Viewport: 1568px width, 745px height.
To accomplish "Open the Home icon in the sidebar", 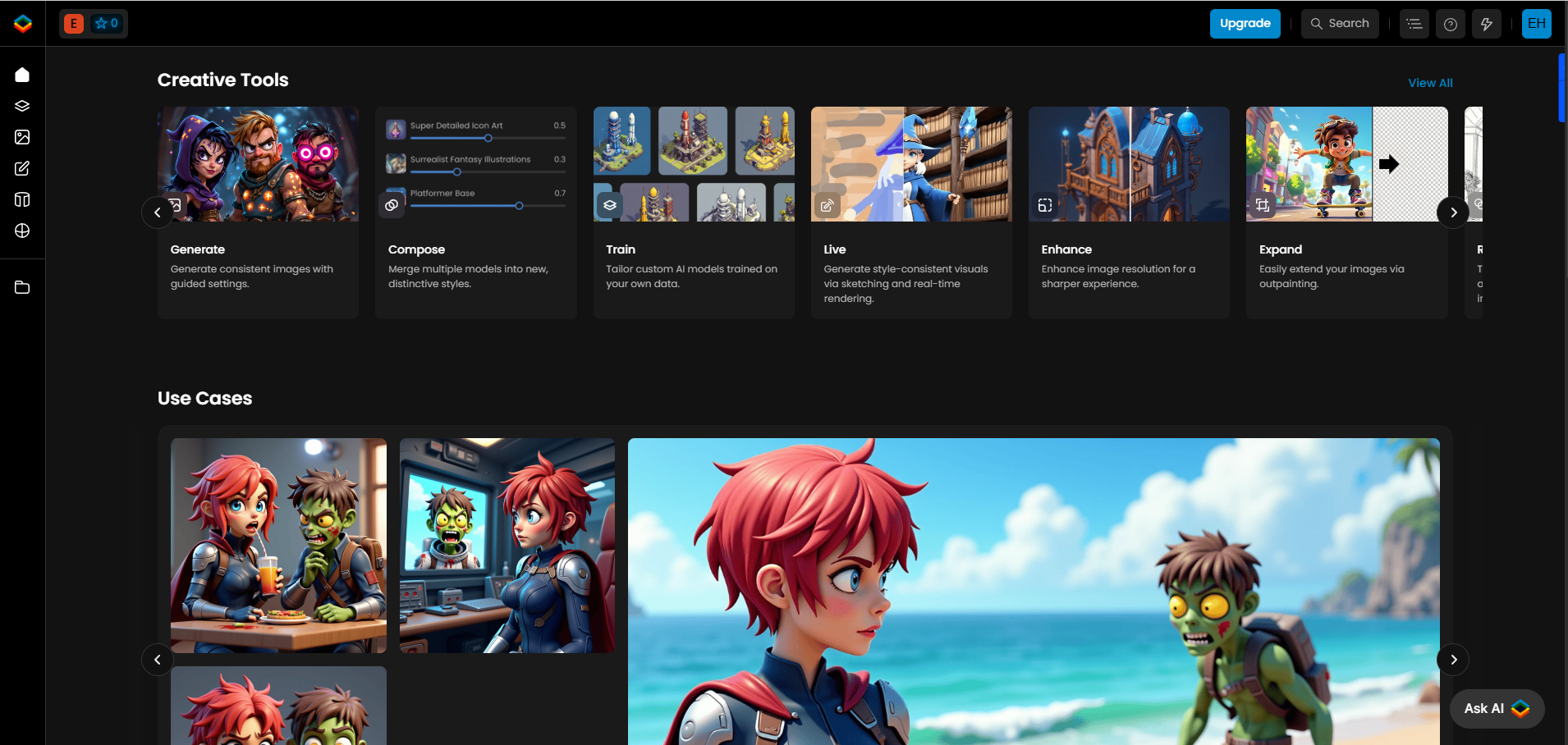I will click(22, 75).
